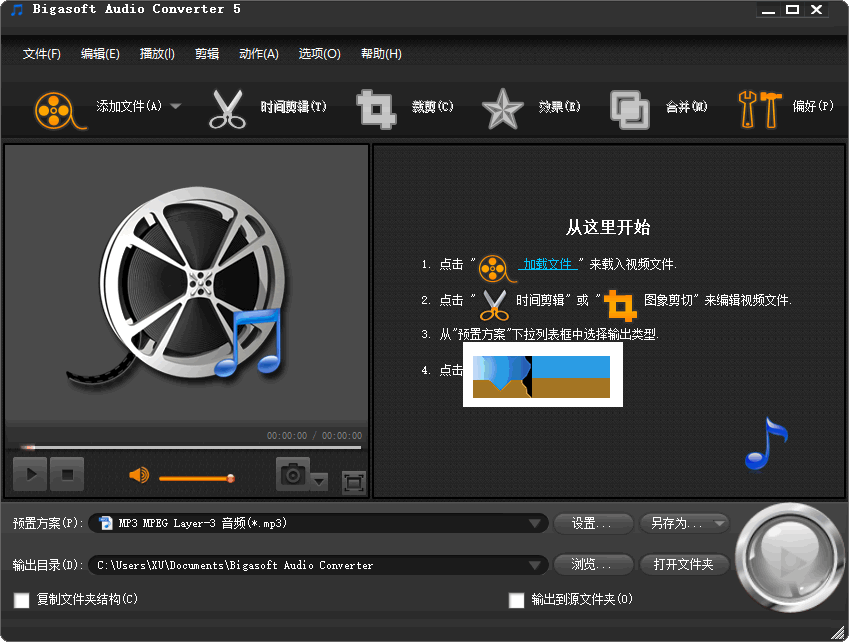Open the Trim scissors tool
Viewport: 849px width, 642px height.
tap(227, 109)
